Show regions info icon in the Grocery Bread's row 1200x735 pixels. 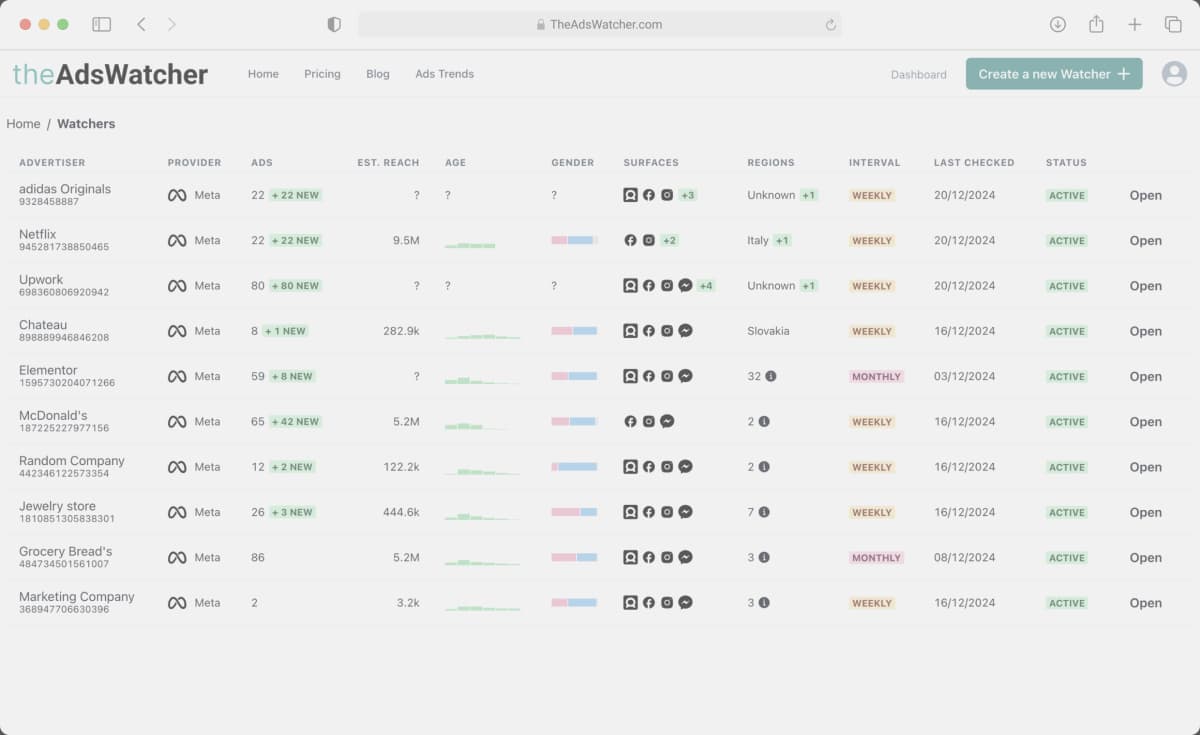[764, 557]
